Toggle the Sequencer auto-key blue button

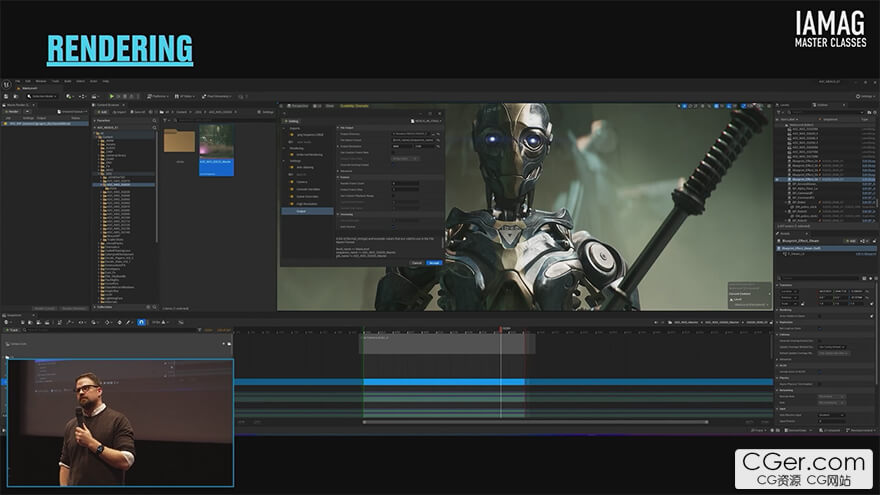coord(141,322)
